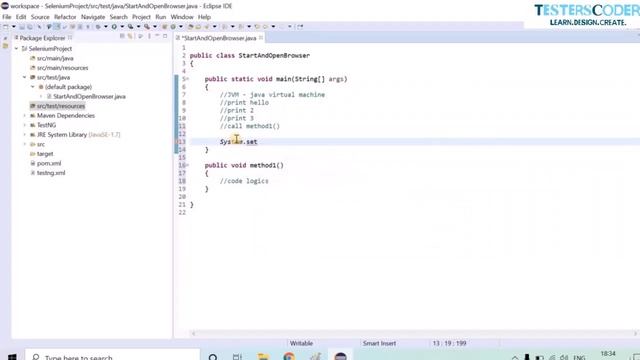640x360 pixels.
Task: Open the Window menu
Action: tap(182, 17)
